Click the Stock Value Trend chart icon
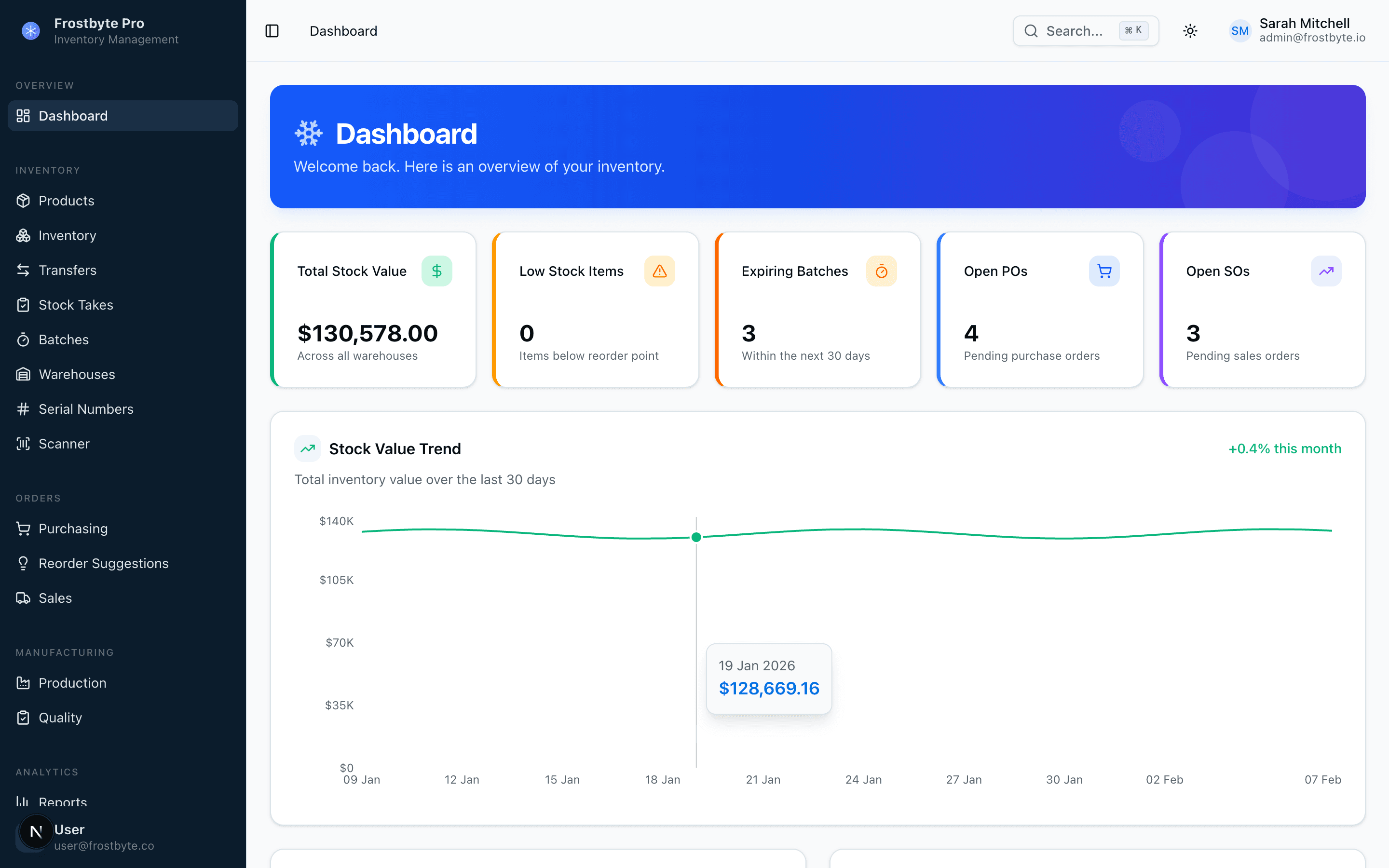 tap(308, 448)
